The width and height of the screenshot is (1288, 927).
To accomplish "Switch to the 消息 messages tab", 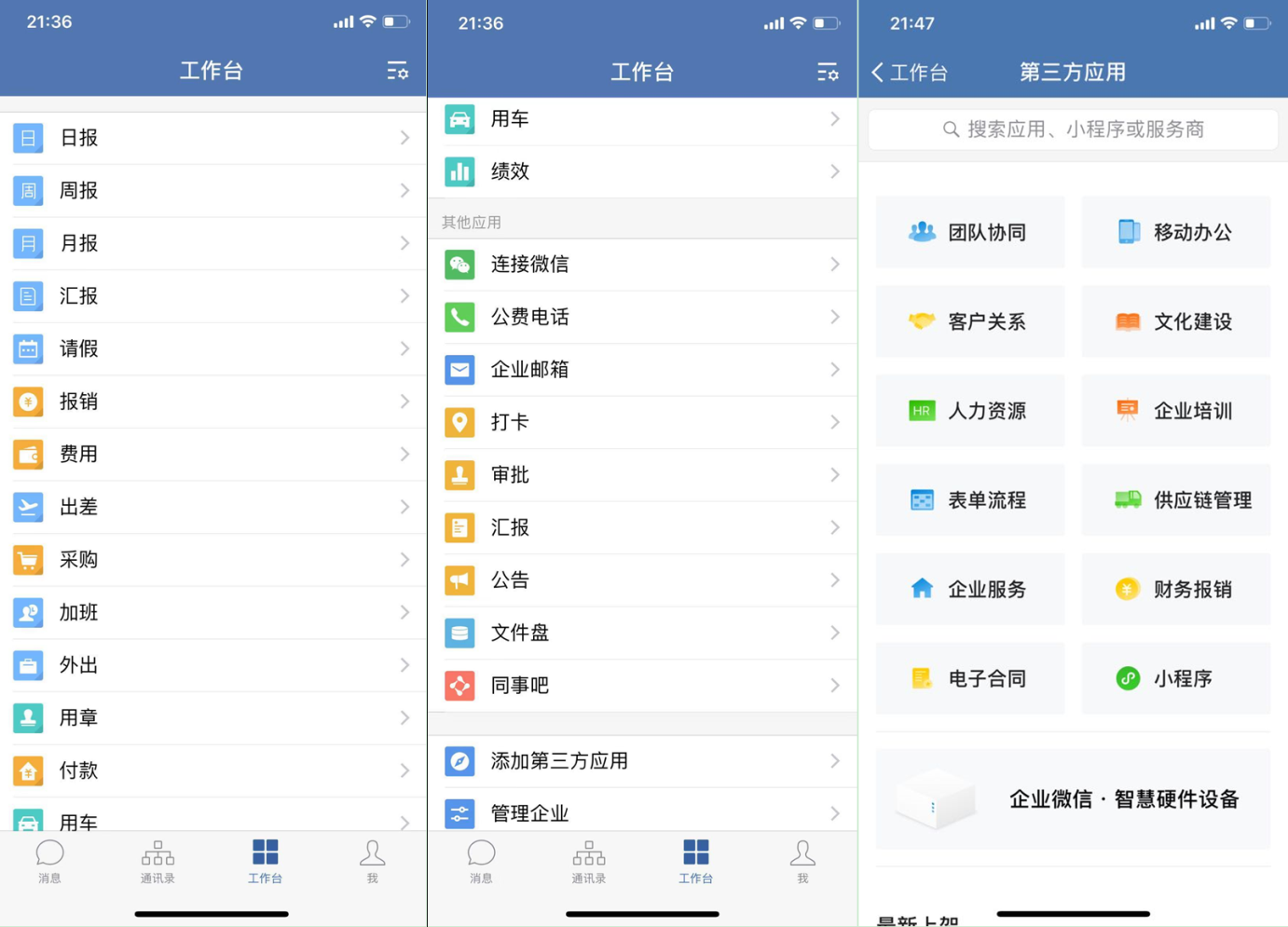I will [x=49, y=862].
